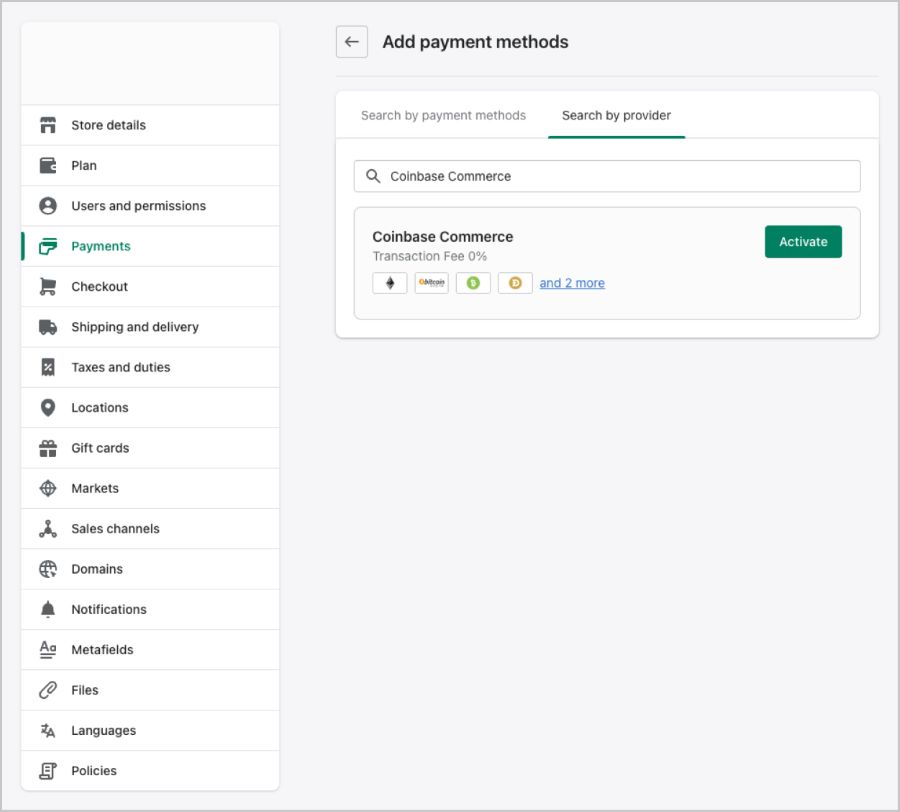Open Policies settings
This screenshot has height=812, width=900.
tap(150, 771)
